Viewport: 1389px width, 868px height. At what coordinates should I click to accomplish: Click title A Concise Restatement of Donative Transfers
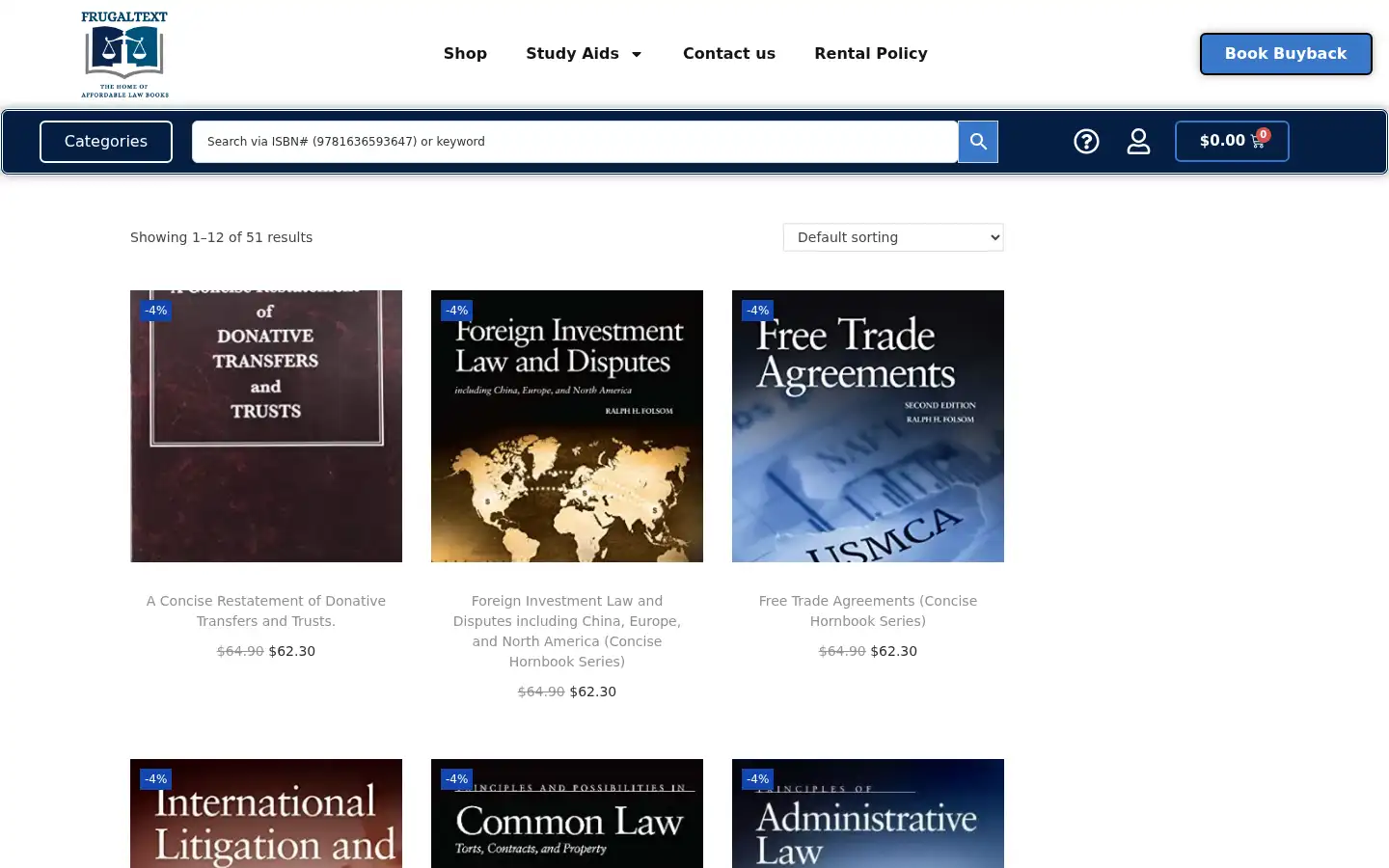point(266,610)
